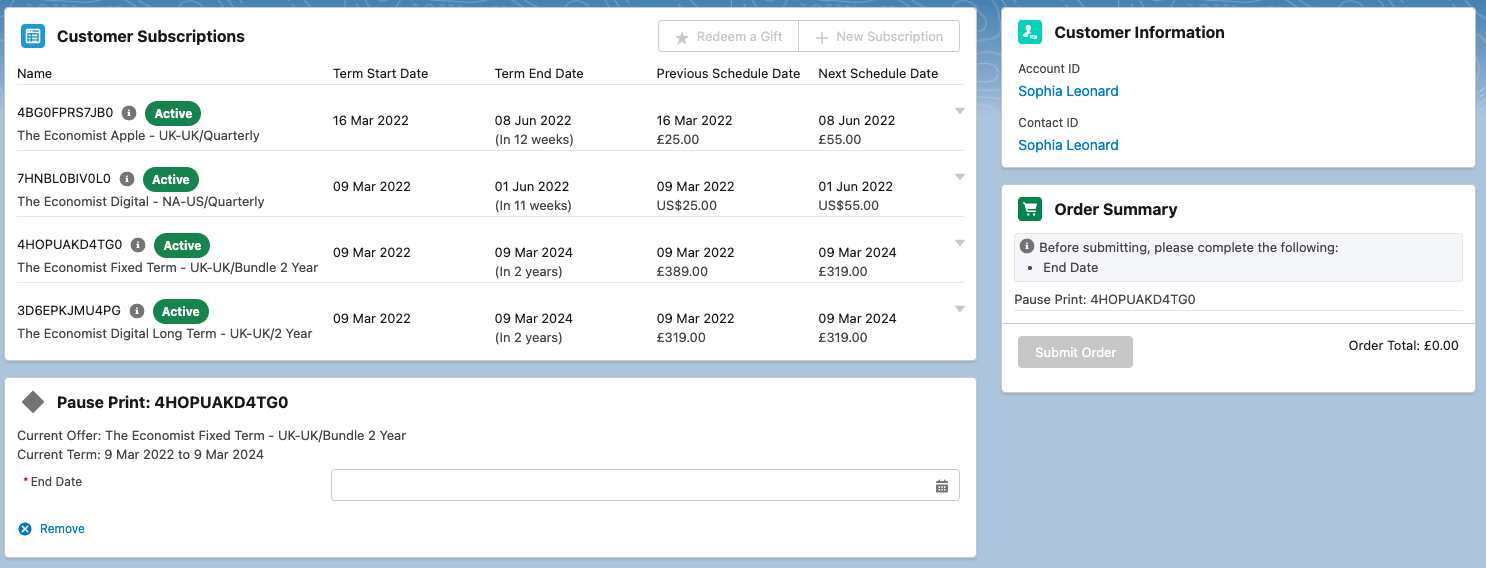Click Active badge on 7HNBL0BIV0L0 row

(x=171, y=179)
